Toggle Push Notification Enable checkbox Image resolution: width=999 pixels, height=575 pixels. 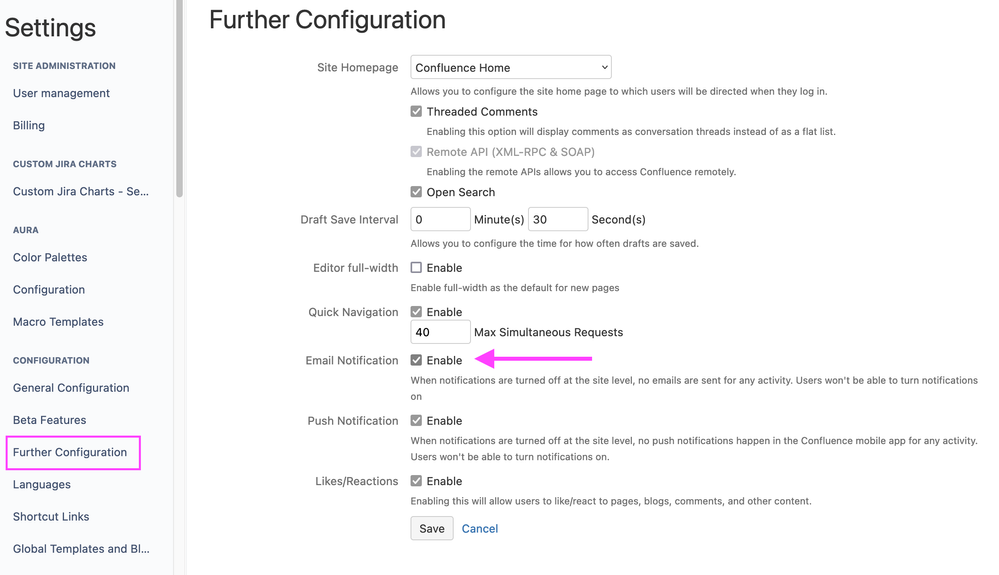(x=416, y=421)
